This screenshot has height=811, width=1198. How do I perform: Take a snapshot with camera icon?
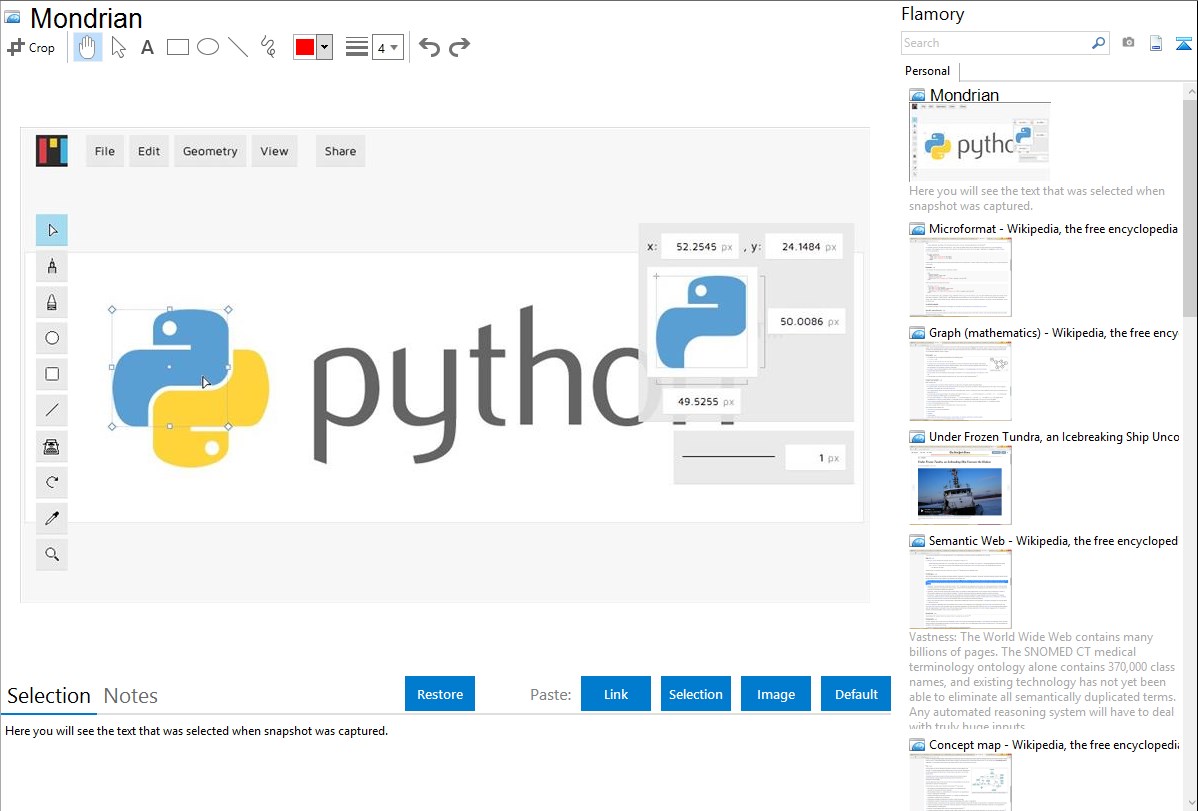pos(1128,43)
